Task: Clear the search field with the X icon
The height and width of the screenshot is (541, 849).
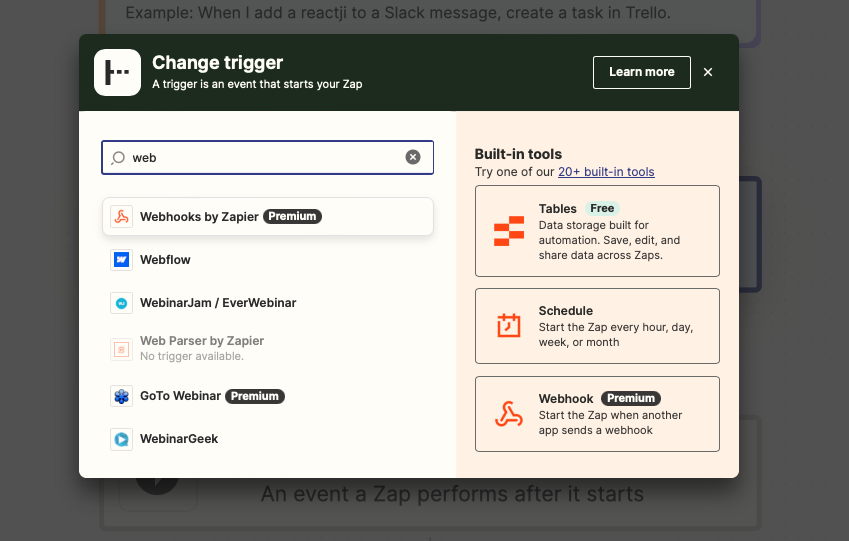Action: point(413,157)
